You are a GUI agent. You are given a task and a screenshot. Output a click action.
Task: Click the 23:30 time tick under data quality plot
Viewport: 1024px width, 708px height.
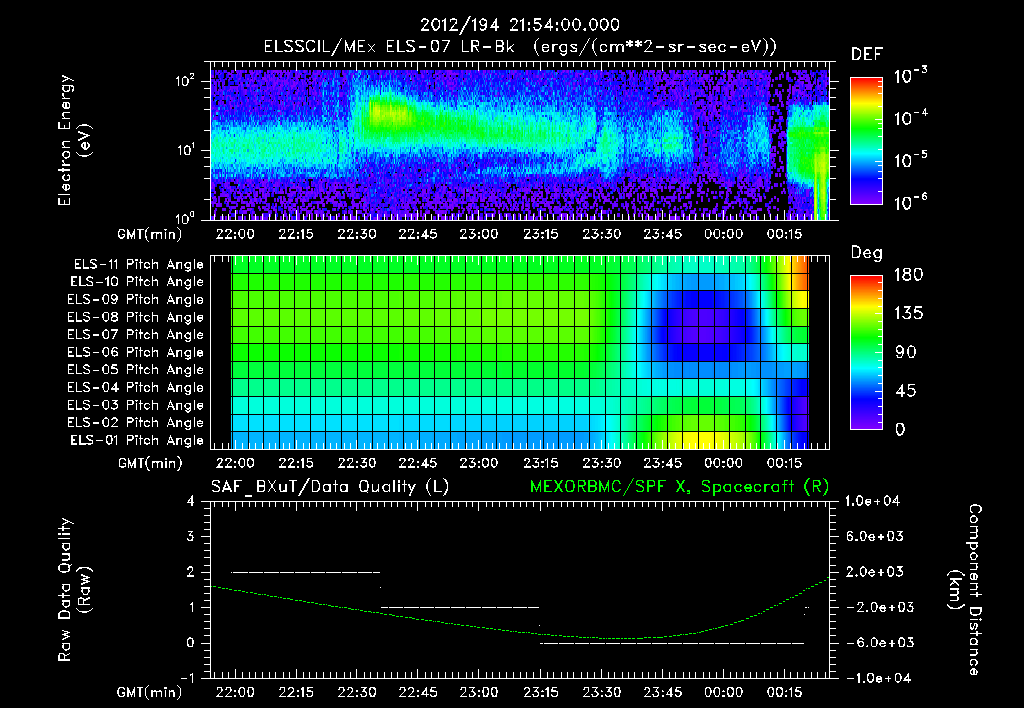[601, 692]
